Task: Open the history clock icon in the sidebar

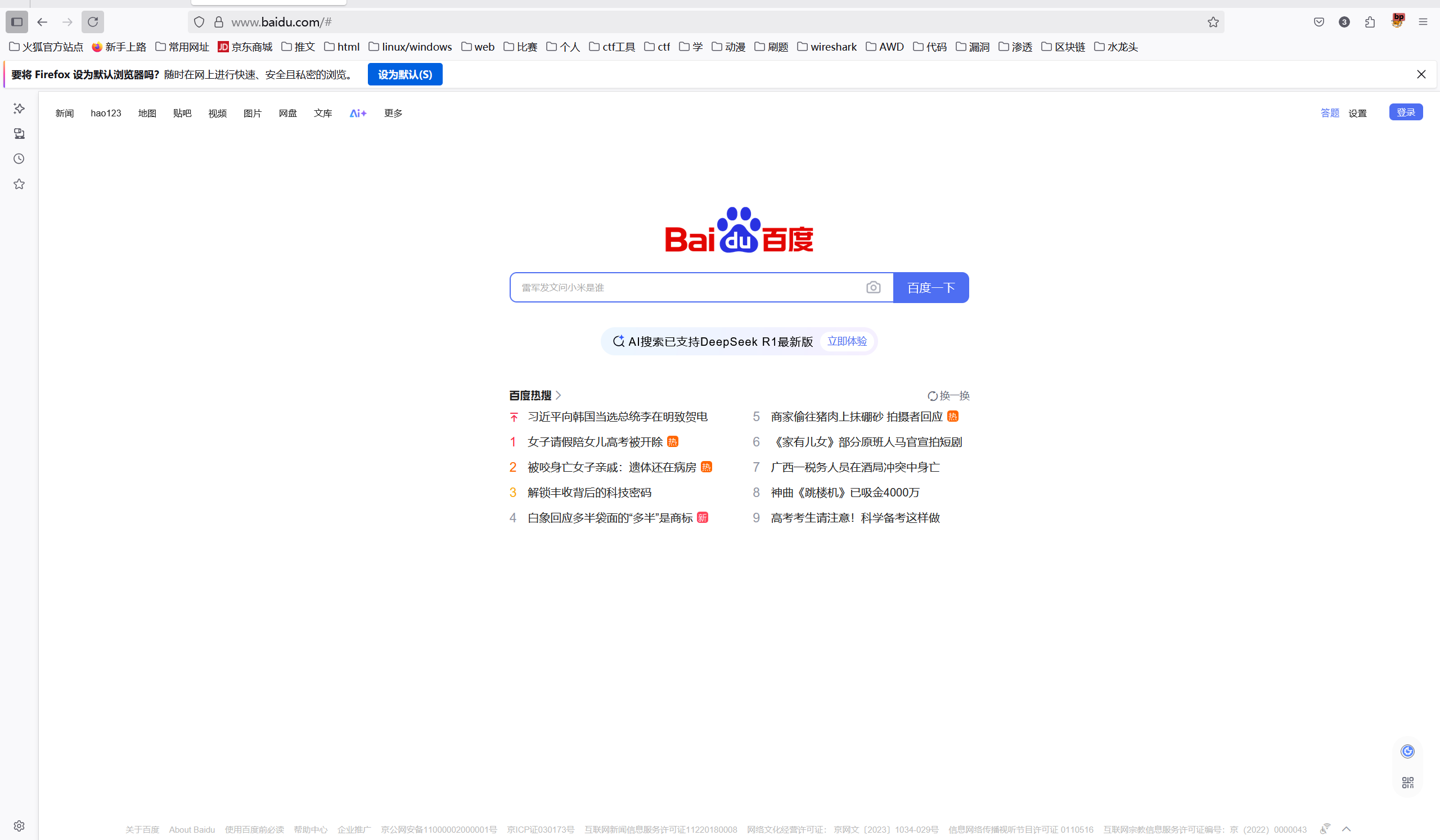Action: point(19,159)
